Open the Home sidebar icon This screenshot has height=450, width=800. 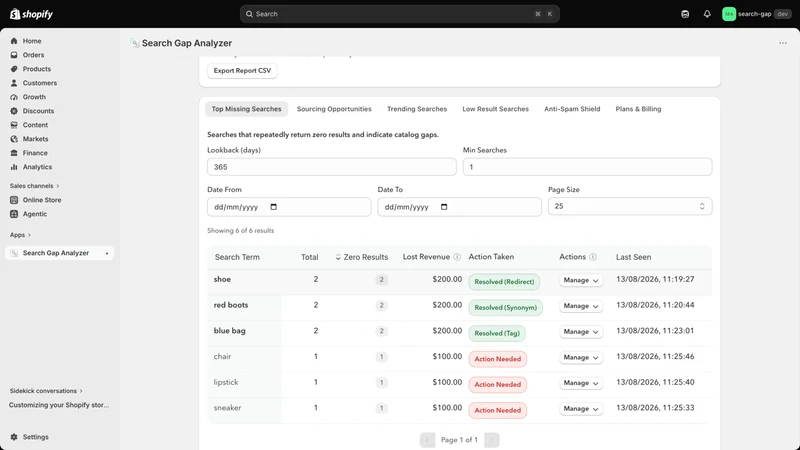[14, 41]
